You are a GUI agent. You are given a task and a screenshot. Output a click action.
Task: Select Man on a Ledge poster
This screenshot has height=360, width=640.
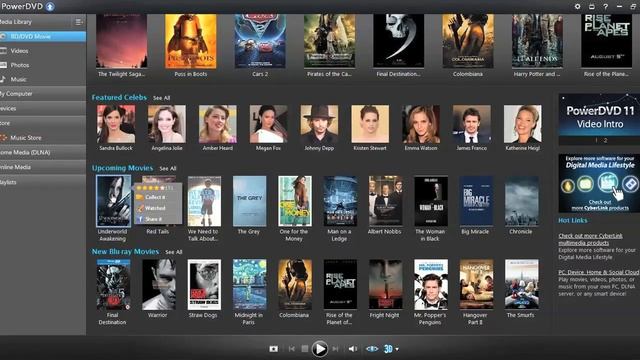340,201
